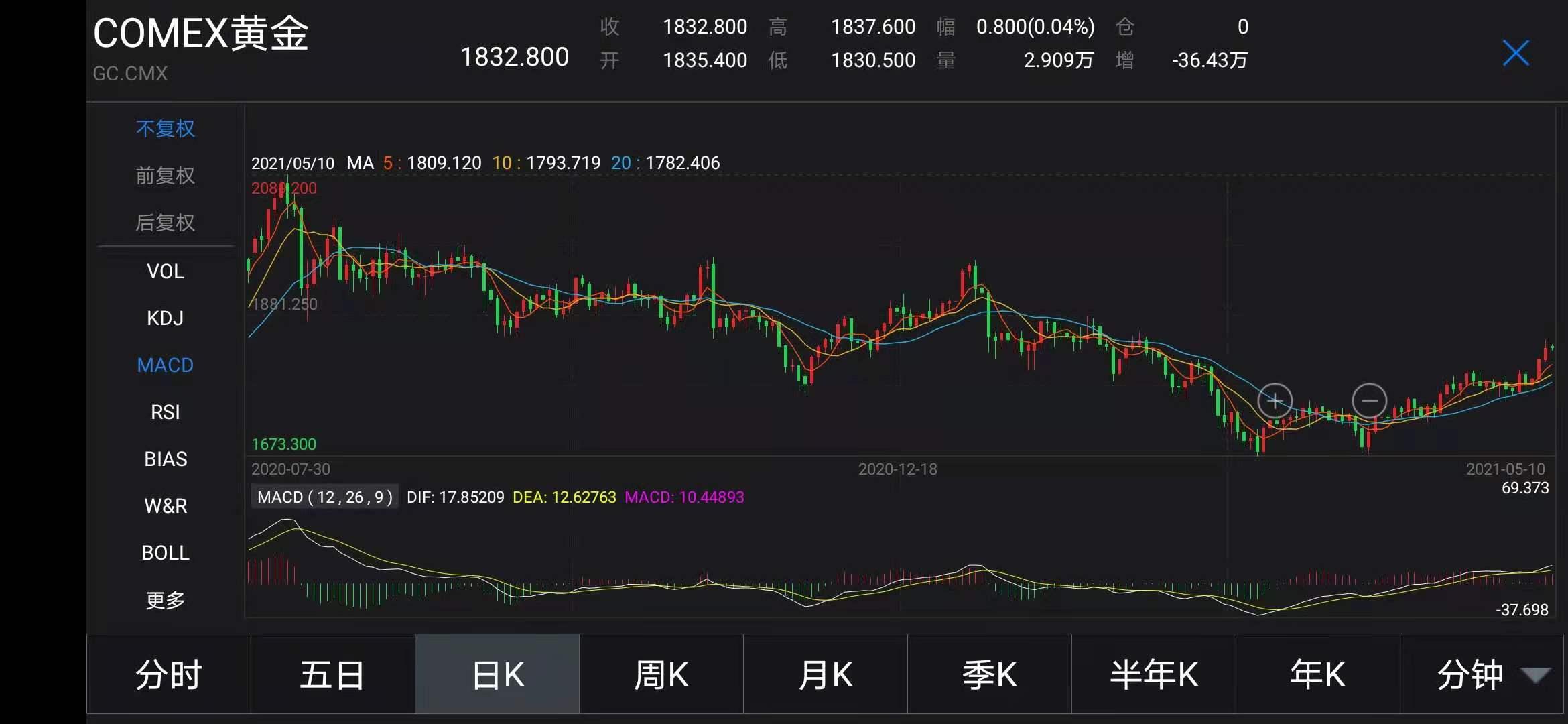
Task: Zoom in on the candlestick chart
Action: pyautogui.click(x=1274, y=400)
